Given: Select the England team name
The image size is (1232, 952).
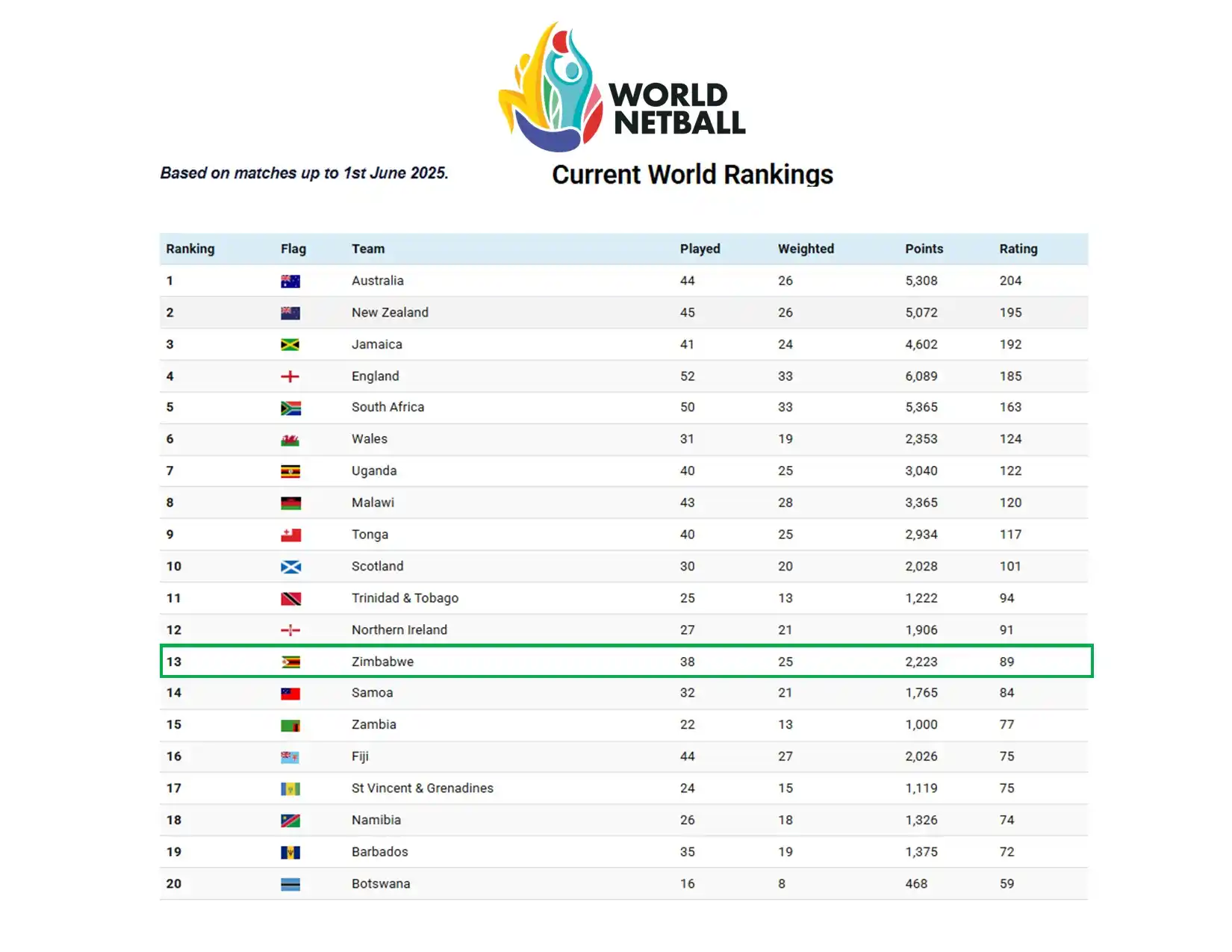Looking at the screenshot, I should pos(375,376).
